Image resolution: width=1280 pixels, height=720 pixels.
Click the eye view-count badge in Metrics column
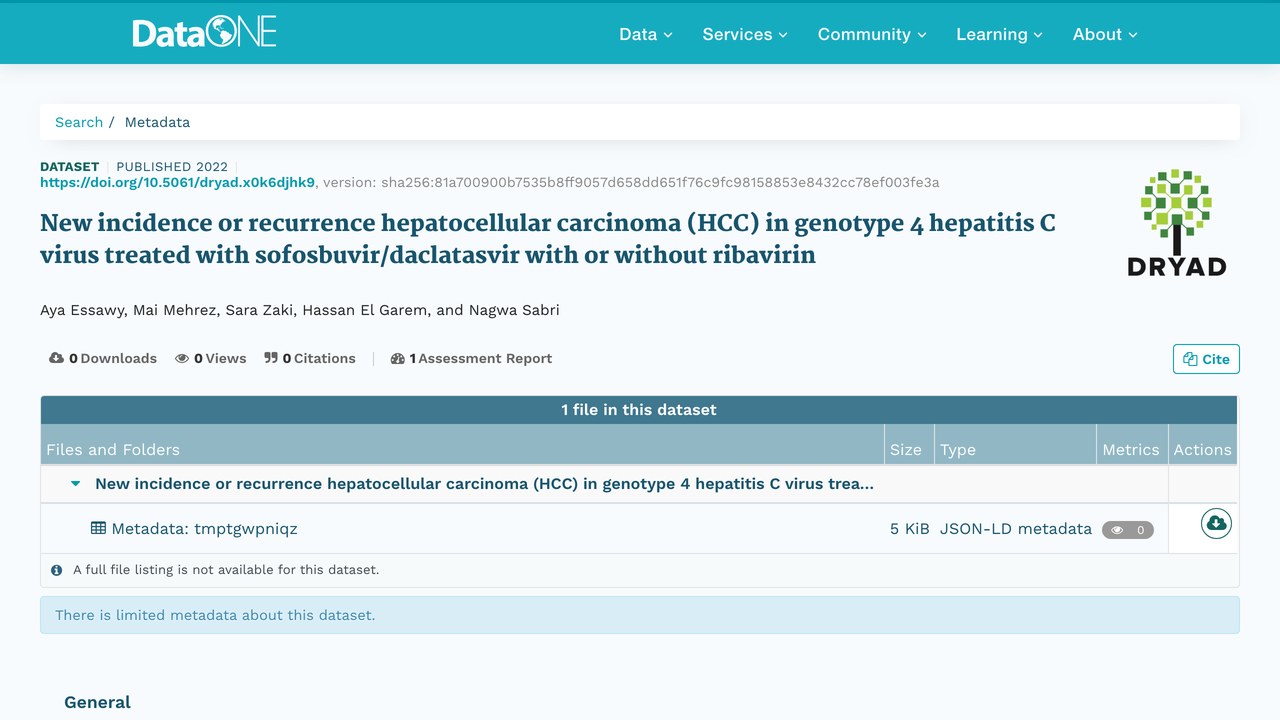pyautogui.click(x=1128, y=530)
